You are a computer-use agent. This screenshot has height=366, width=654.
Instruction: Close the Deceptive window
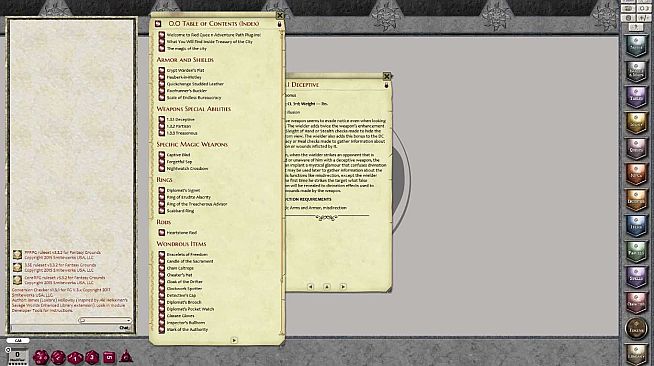tap(387, 76)
